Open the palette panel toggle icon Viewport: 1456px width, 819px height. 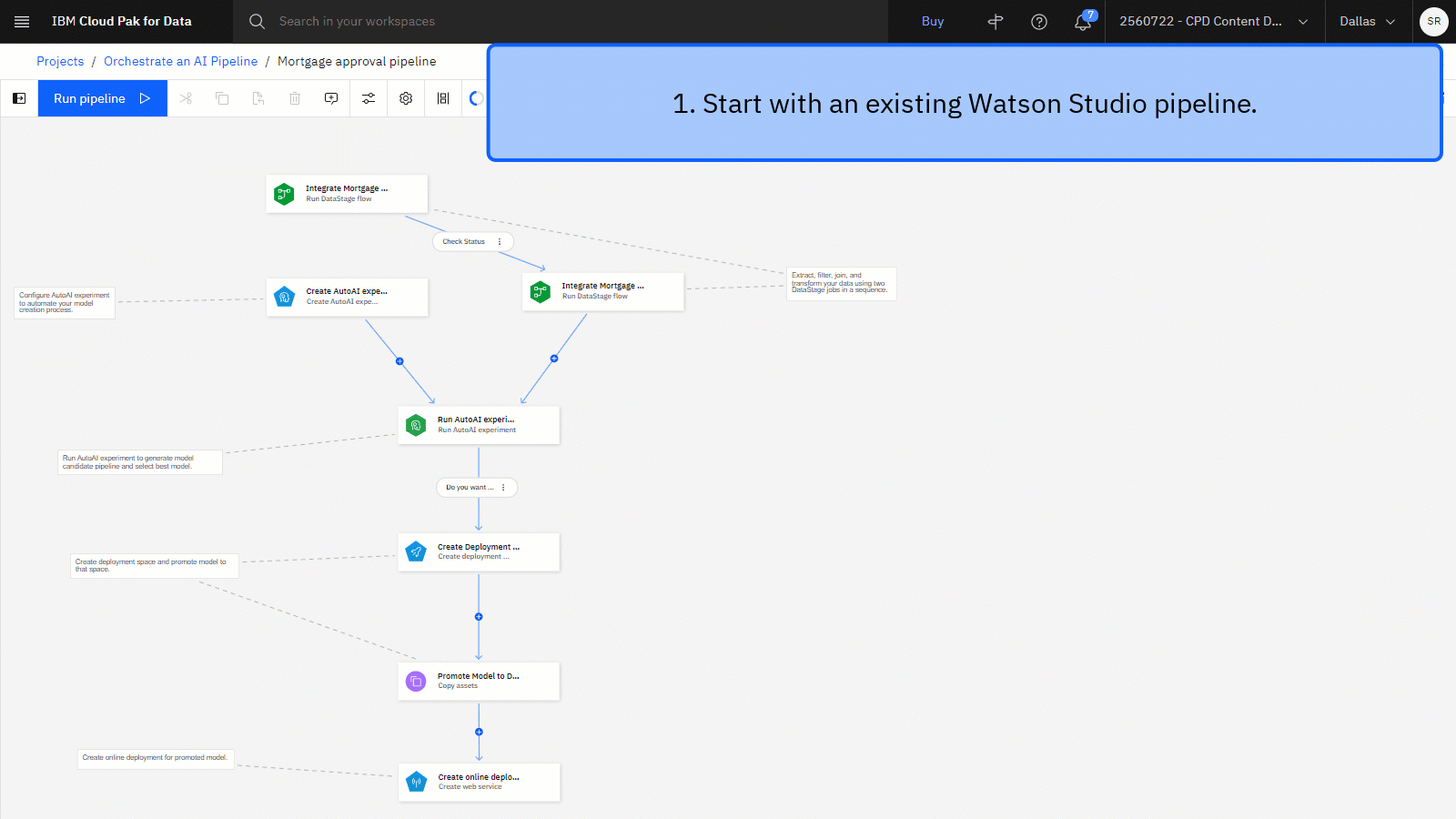(x=18, y=98)
